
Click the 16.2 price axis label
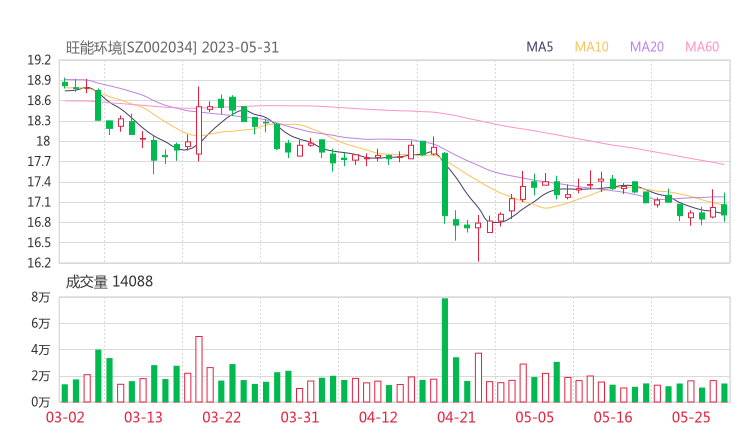[x=39, y=263]
